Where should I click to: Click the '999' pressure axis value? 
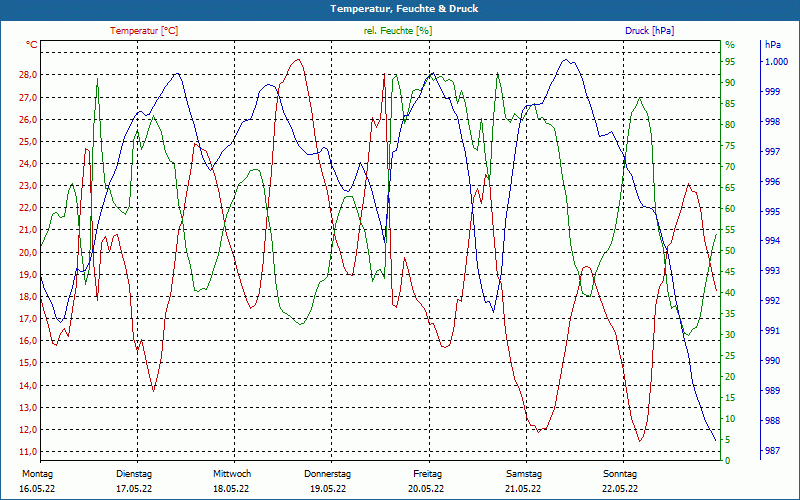coord(773,92)
